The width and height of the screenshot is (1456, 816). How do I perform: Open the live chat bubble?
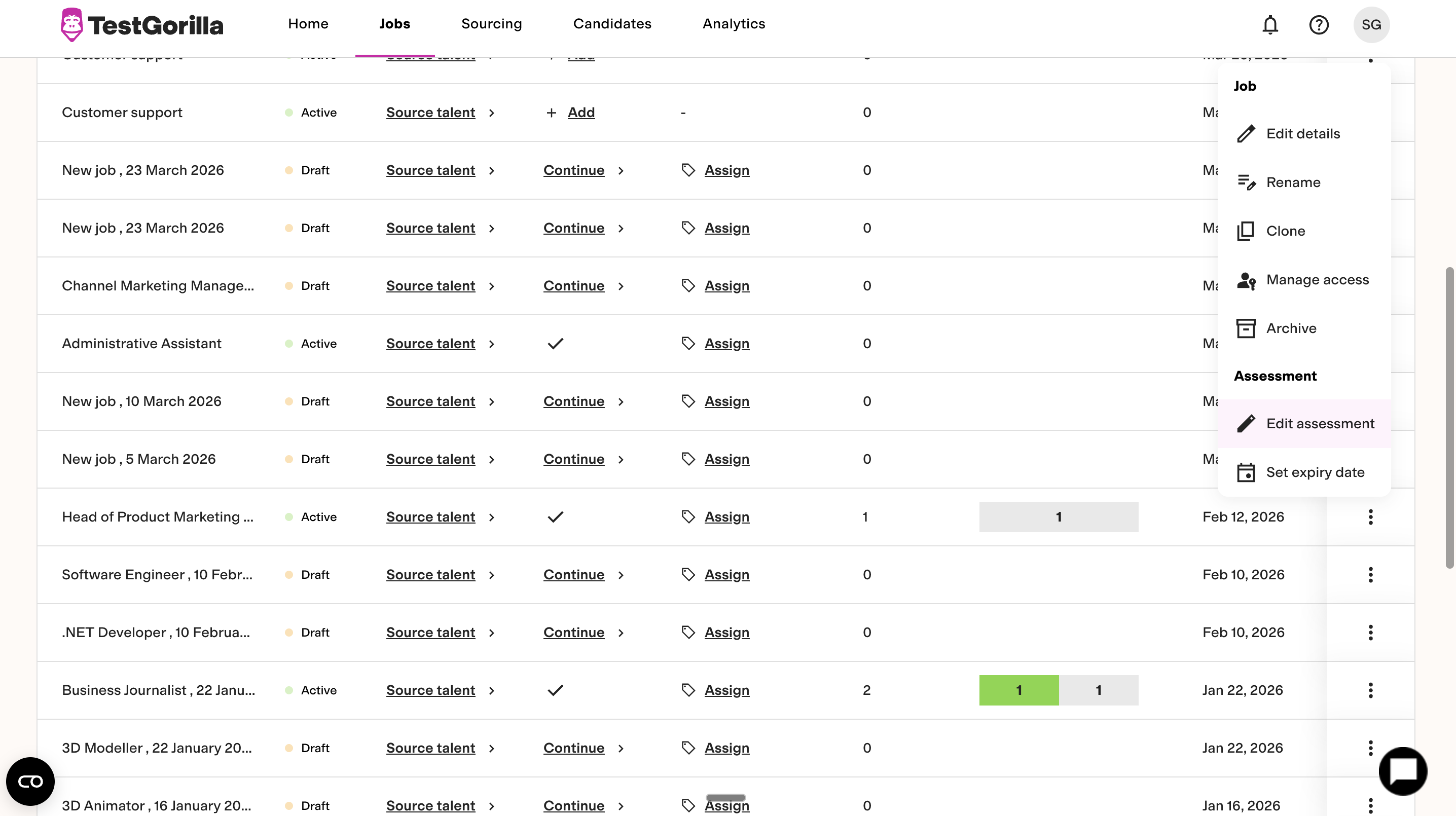[x=1403, y=771]
